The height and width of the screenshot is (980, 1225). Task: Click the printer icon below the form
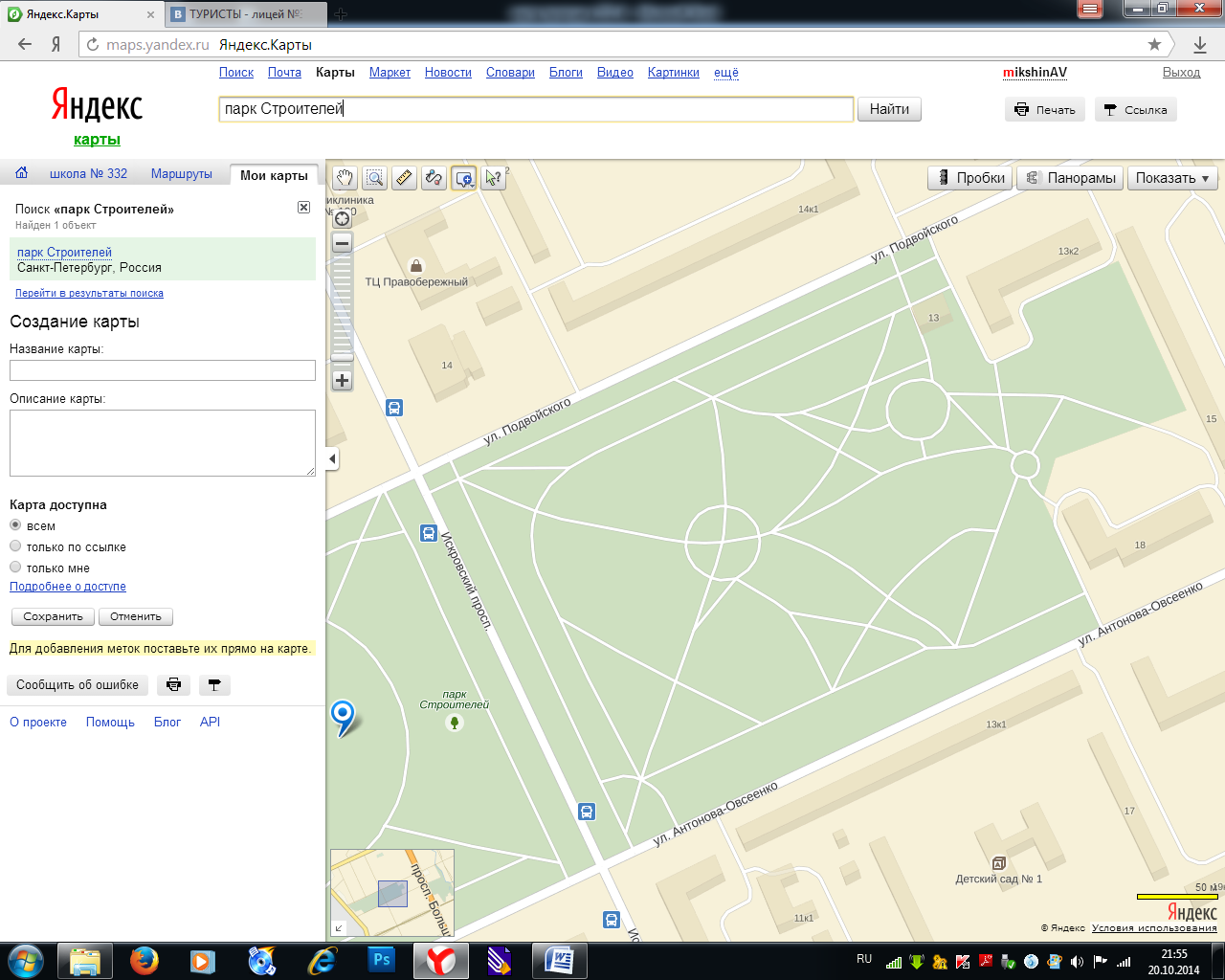(x=173, y=685)
